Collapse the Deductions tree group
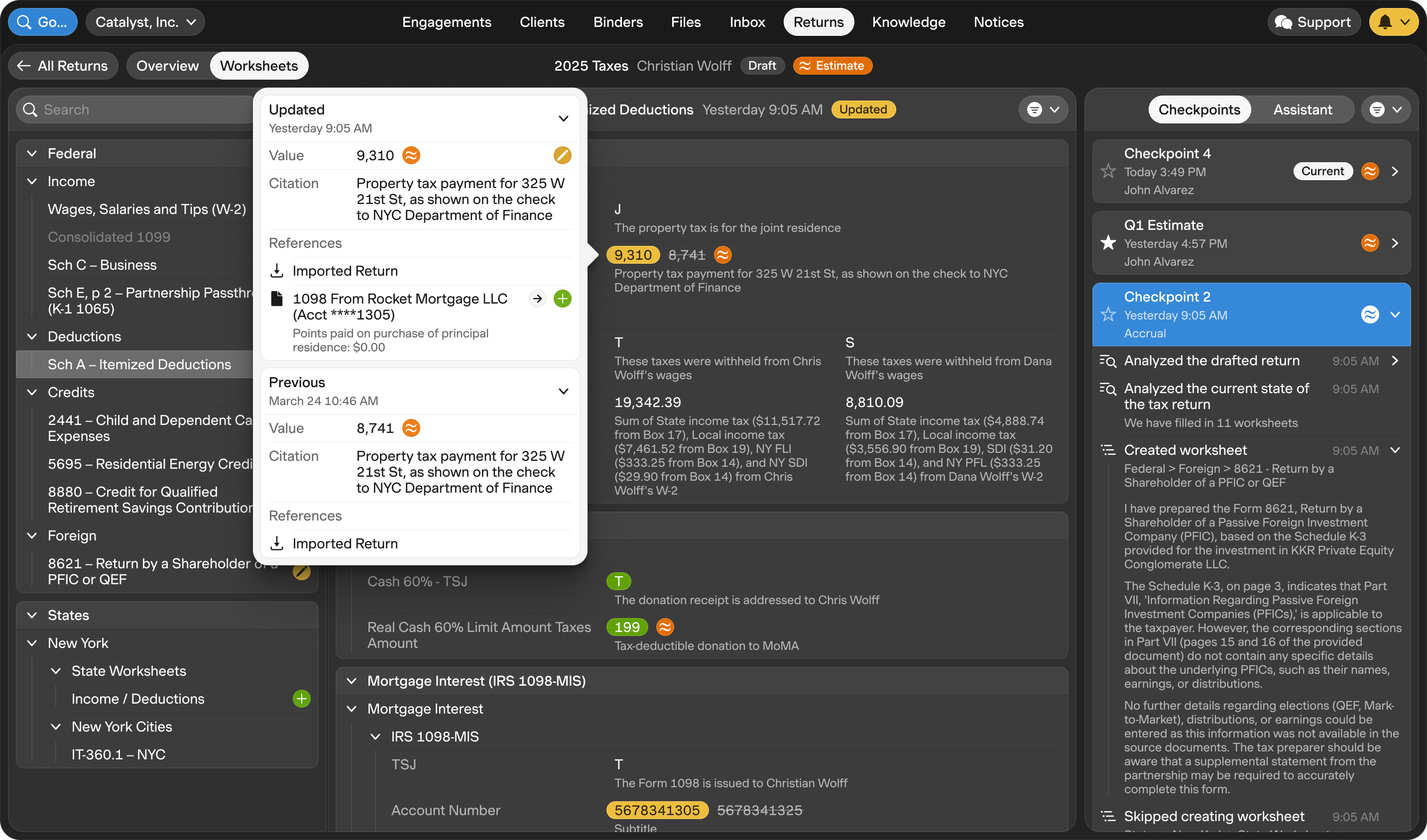The image size is (1427, 840). (x=32, y=336)
